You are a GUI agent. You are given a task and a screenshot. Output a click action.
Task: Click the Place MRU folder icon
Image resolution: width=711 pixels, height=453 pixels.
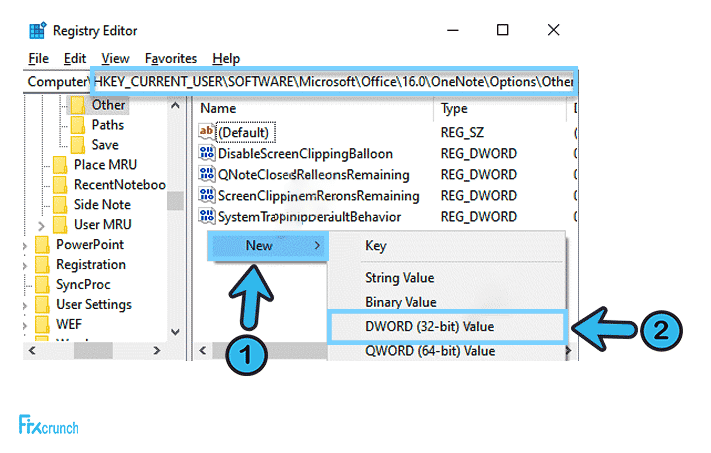pyautogui.click(x=60, y=165)
